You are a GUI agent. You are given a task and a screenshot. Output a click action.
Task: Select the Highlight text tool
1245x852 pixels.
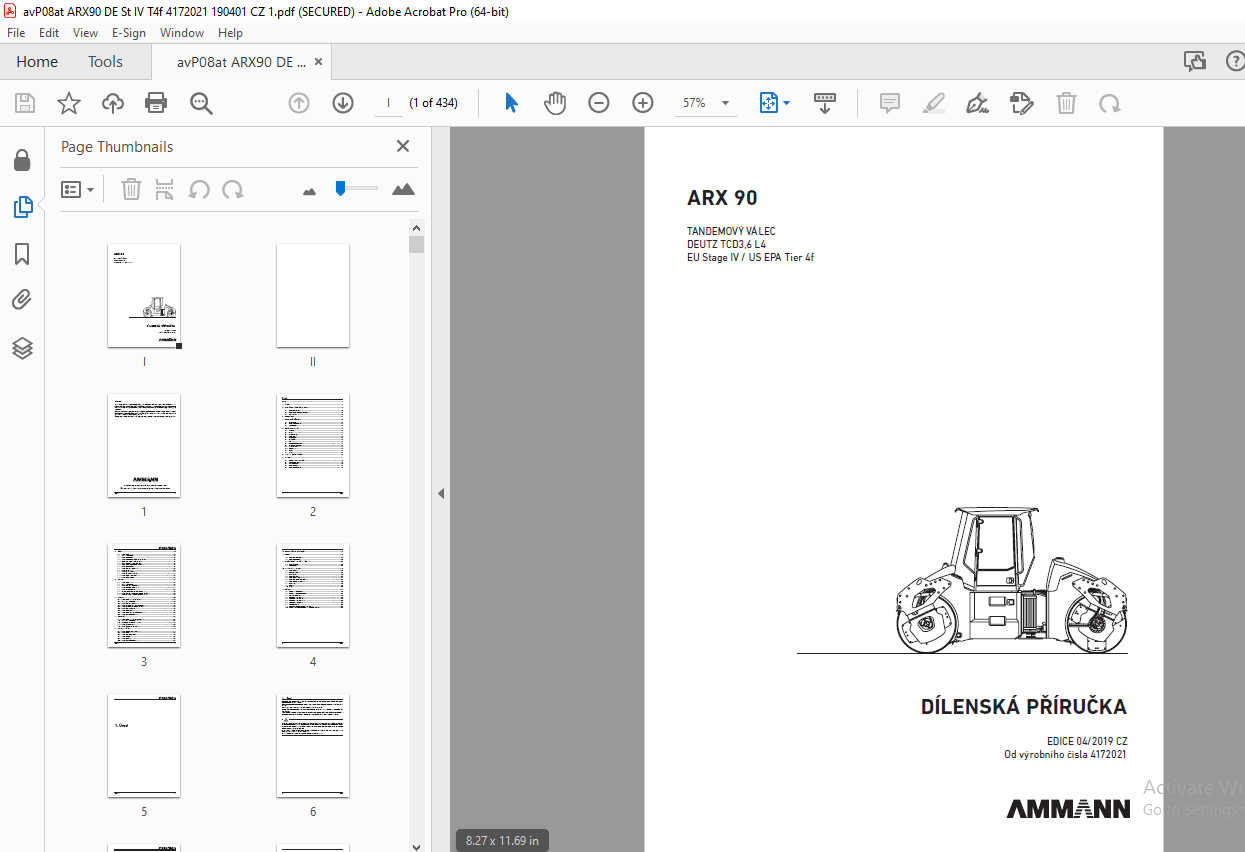934,103
